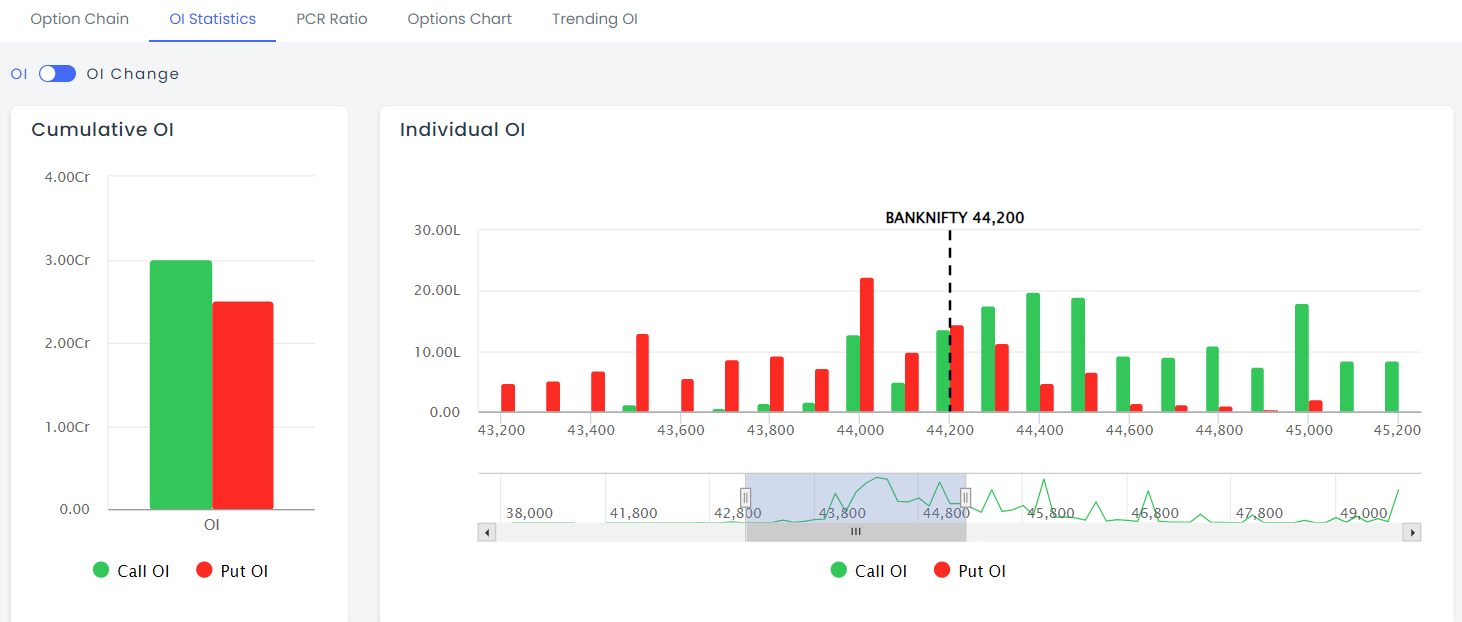
Task: Click the 44,200 x-axis label
Action: tap(950, 430)
